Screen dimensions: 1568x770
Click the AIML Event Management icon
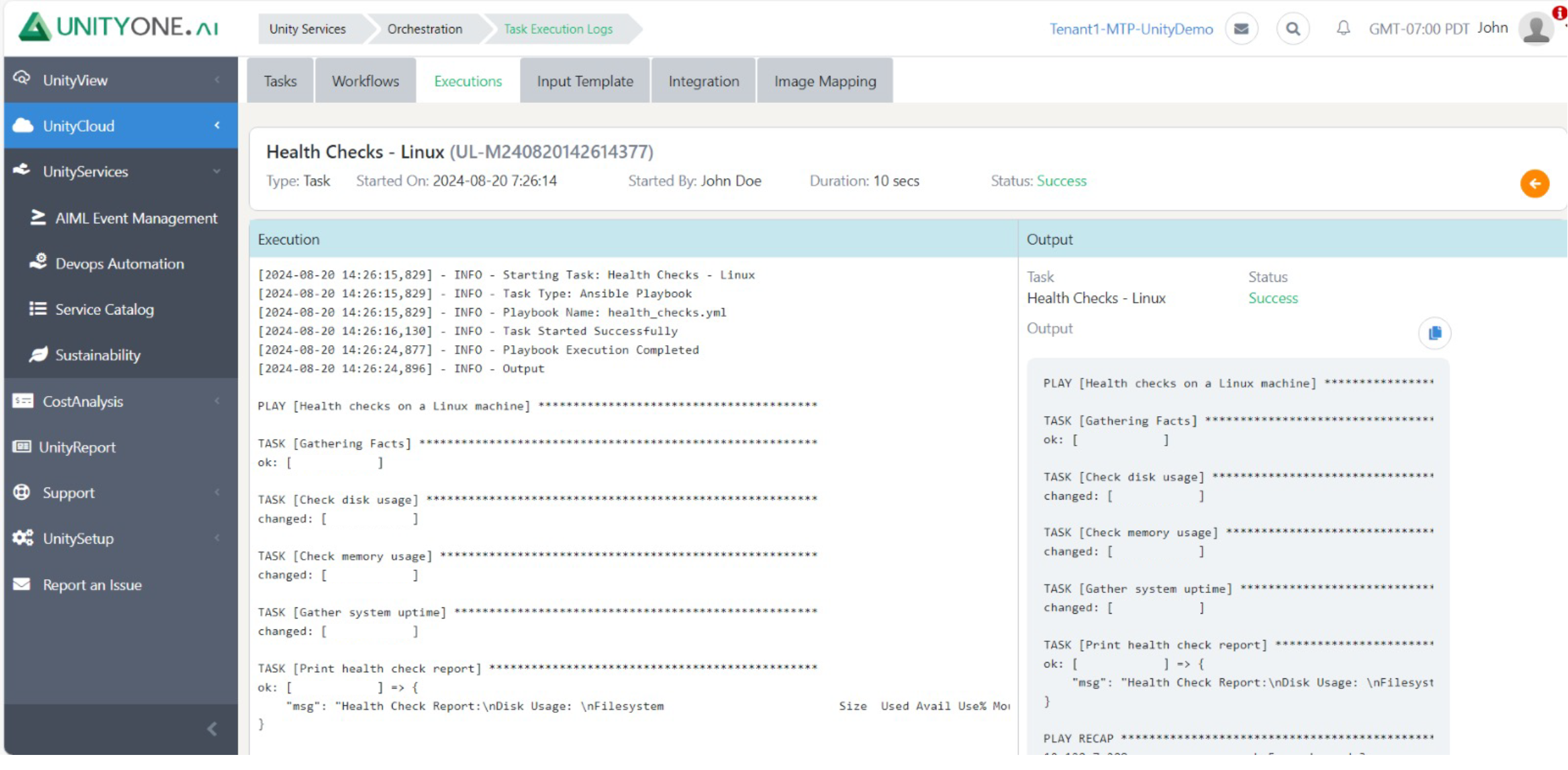[38, 217]
